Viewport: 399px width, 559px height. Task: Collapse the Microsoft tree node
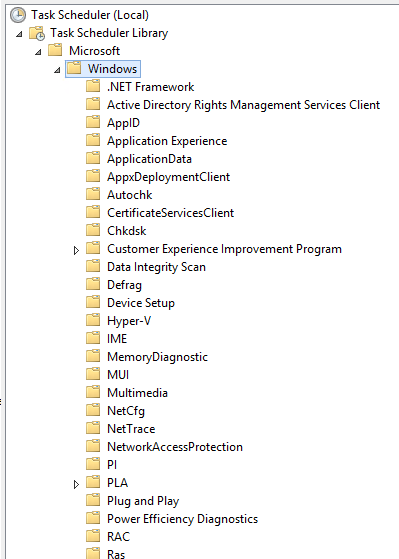point(38,52)
